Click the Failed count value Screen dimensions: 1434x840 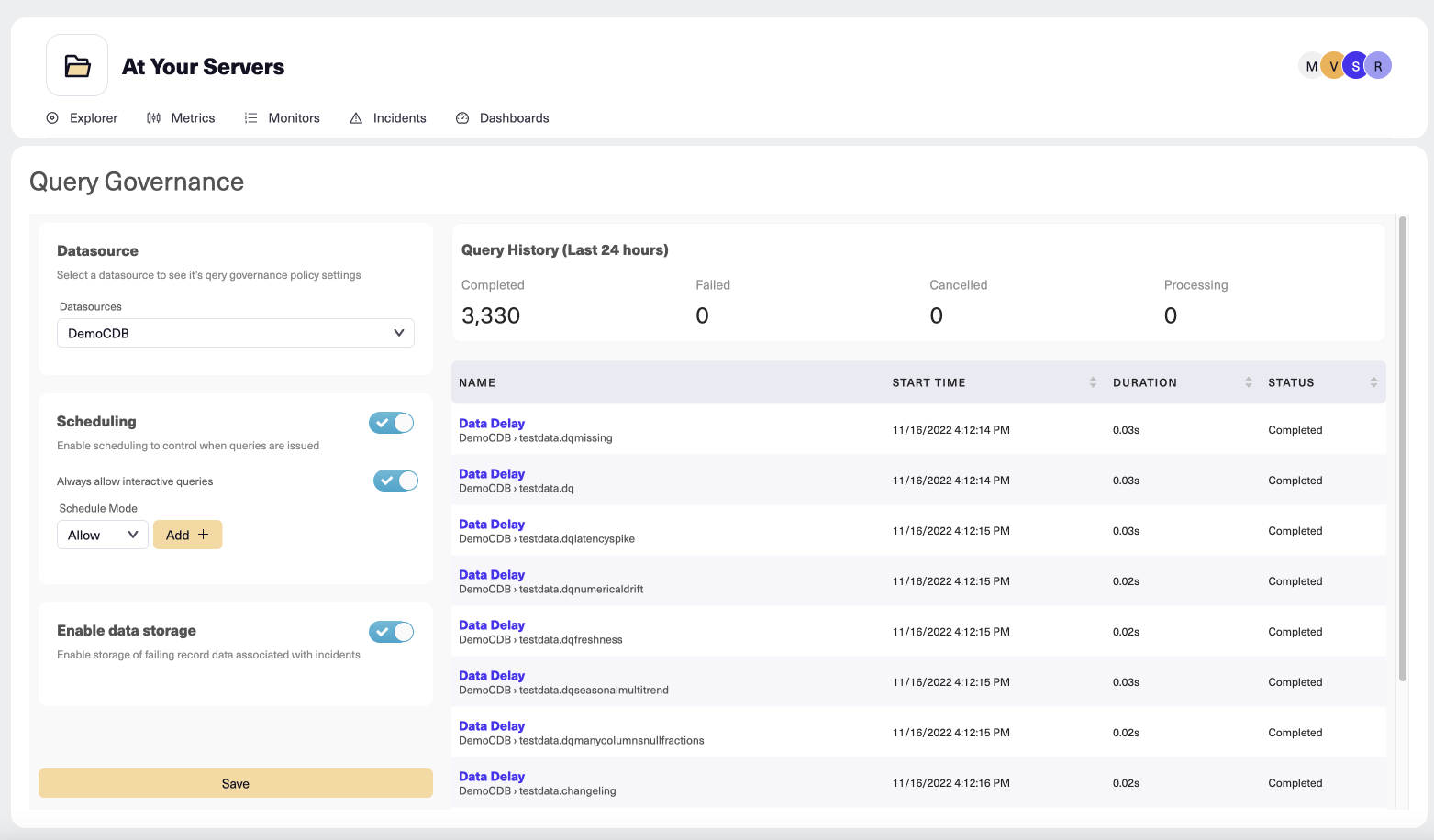[702, 315]
